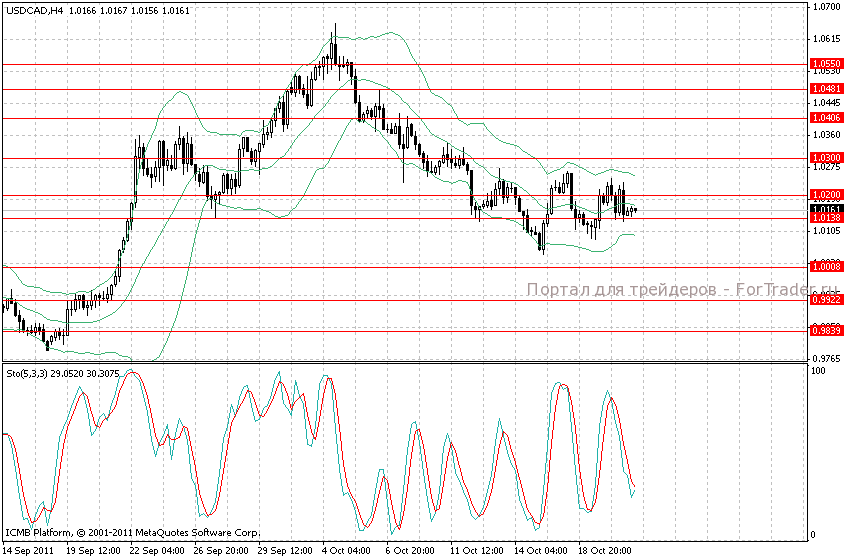Screen dimensions: 845x558
Task: Click the 1.0008 red price level label
Action: click(x=826, y=266)
